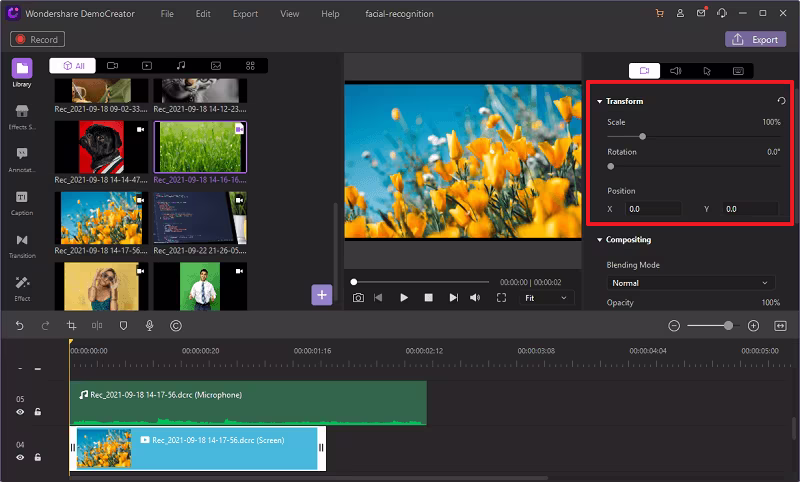This screenshot has height=482, width=800.
Task: Collapse the Compositing section
Action: point(599,240)
